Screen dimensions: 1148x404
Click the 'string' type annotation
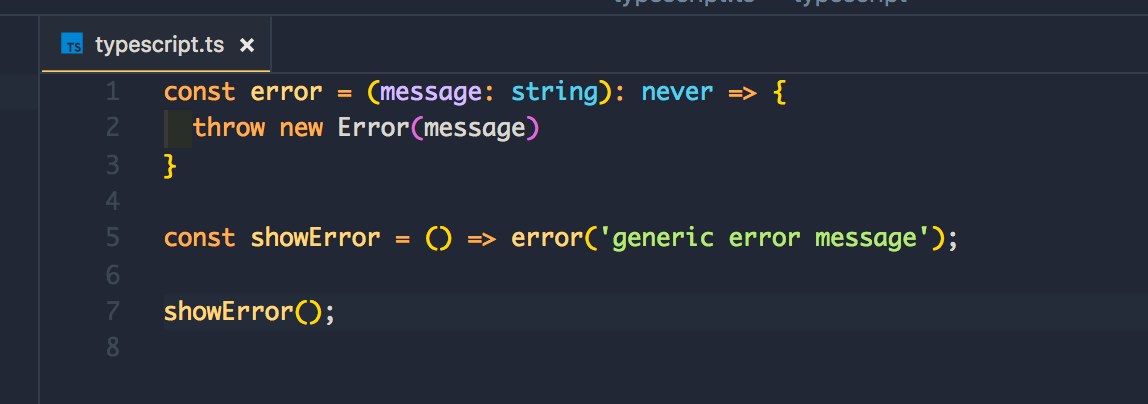pyautogui.click(x=553, y=92)
